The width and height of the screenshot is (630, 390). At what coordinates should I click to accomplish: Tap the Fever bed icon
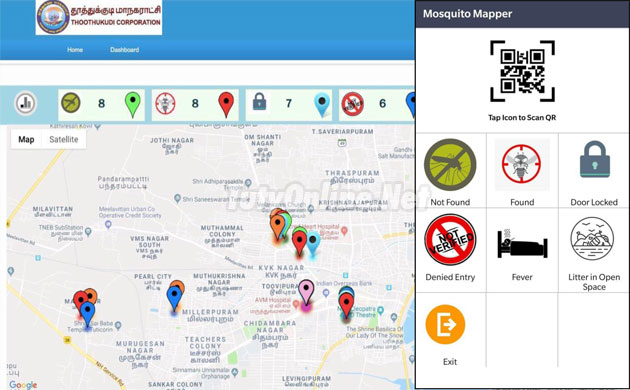[x=522, y=243]
